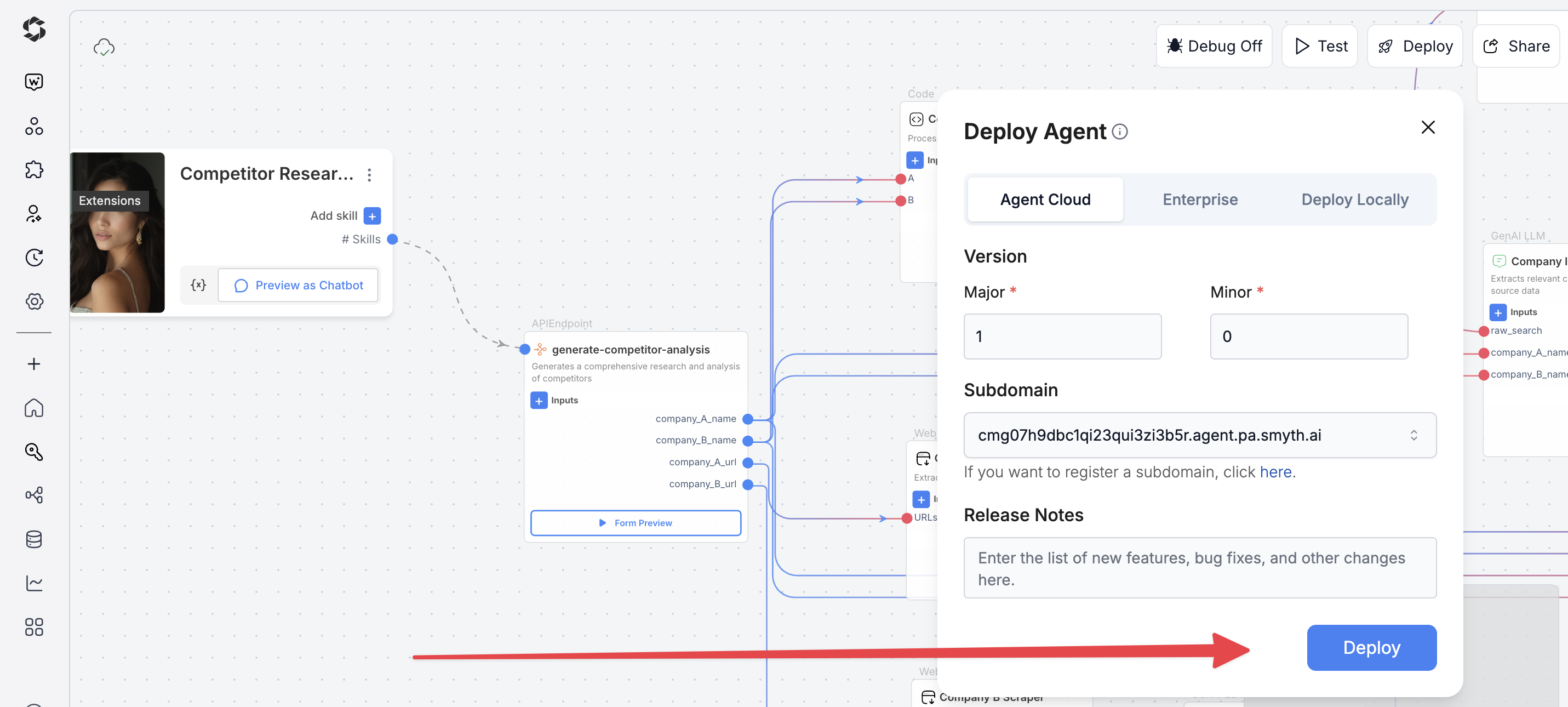Click the Release Notes text area
The width and height of the screenshot is (1568, 707).
pos(1199,568)
